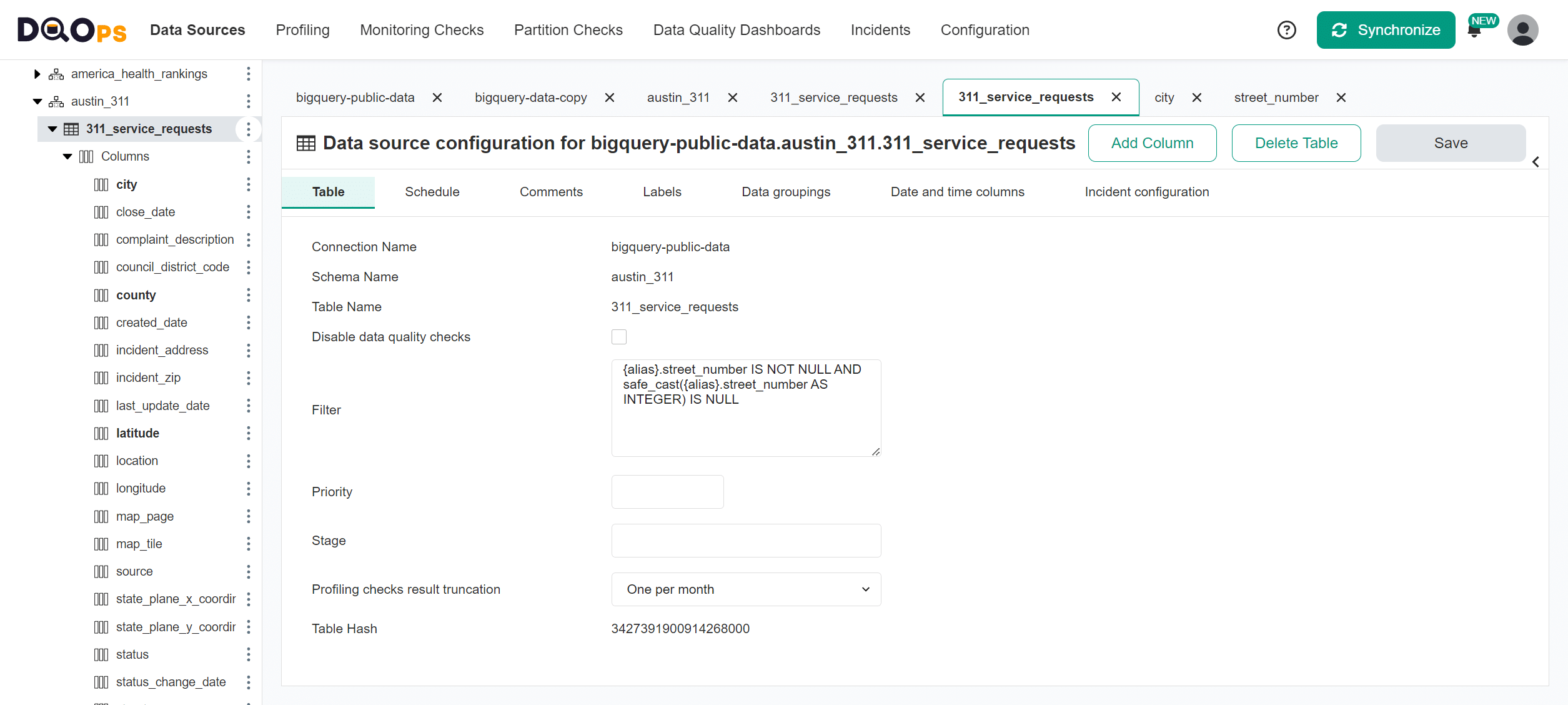
Task: Open the kebab menu beside austin_311 connection
Action: tap(249, 101)
